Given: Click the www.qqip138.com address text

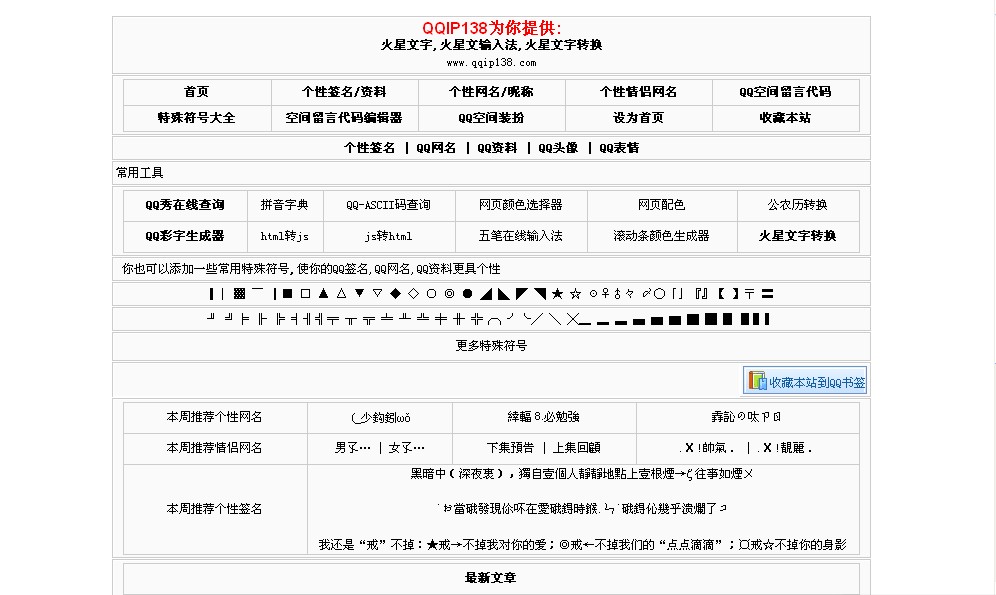Looking at the screenshot, I should [491, 63].
